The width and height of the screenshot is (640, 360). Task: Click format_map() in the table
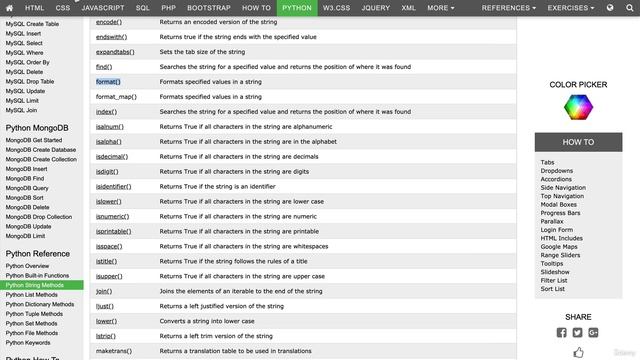[116, 97]
